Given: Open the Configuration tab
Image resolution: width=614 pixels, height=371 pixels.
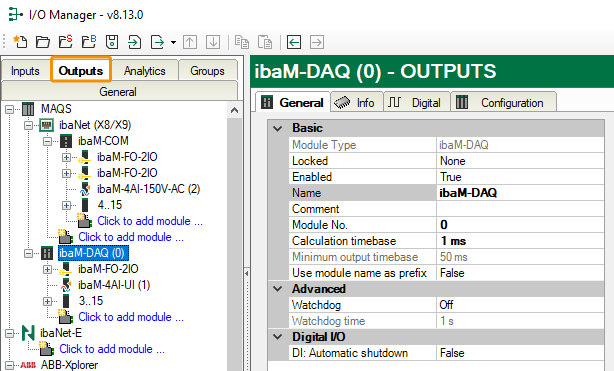Looking at the screenshot, I should click(x=504, y=103).
